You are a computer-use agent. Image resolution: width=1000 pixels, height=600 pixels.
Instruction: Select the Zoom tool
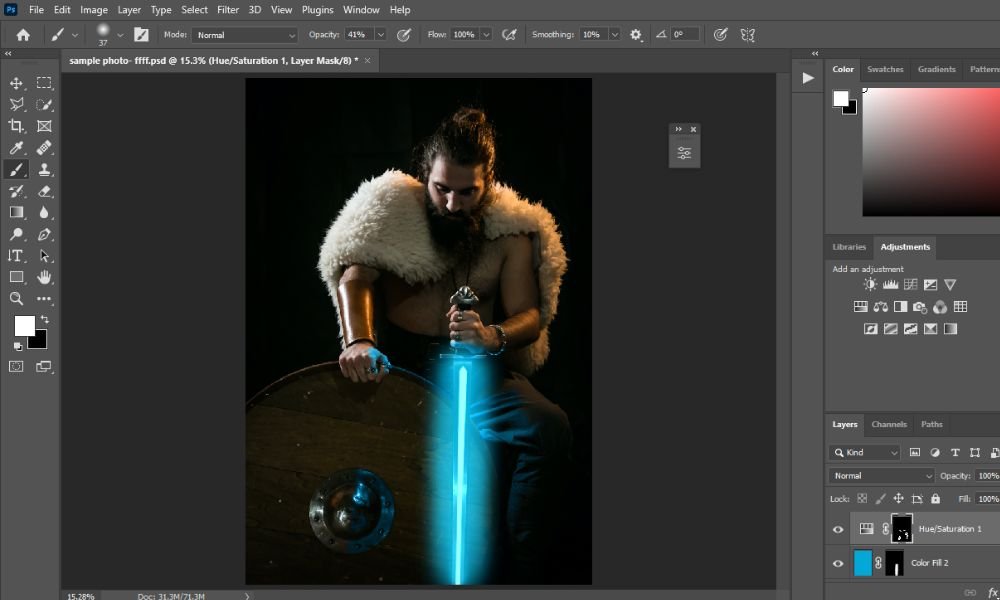pos(17,298)
